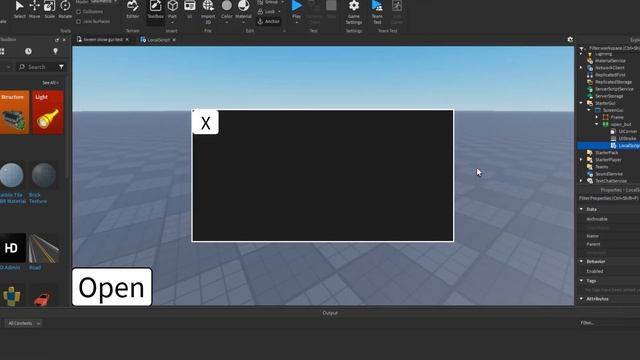Viewport: 640px width, 360px height.
Task: Activate the Rotate tool
Action: point(65,9)
